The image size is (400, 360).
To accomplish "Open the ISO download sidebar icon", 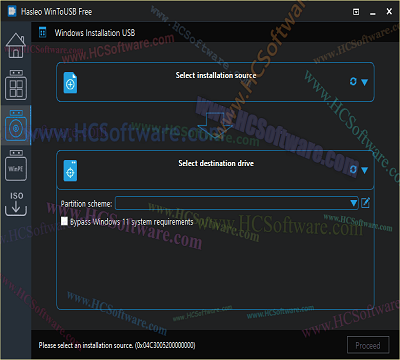I will (x=16, y=203).
